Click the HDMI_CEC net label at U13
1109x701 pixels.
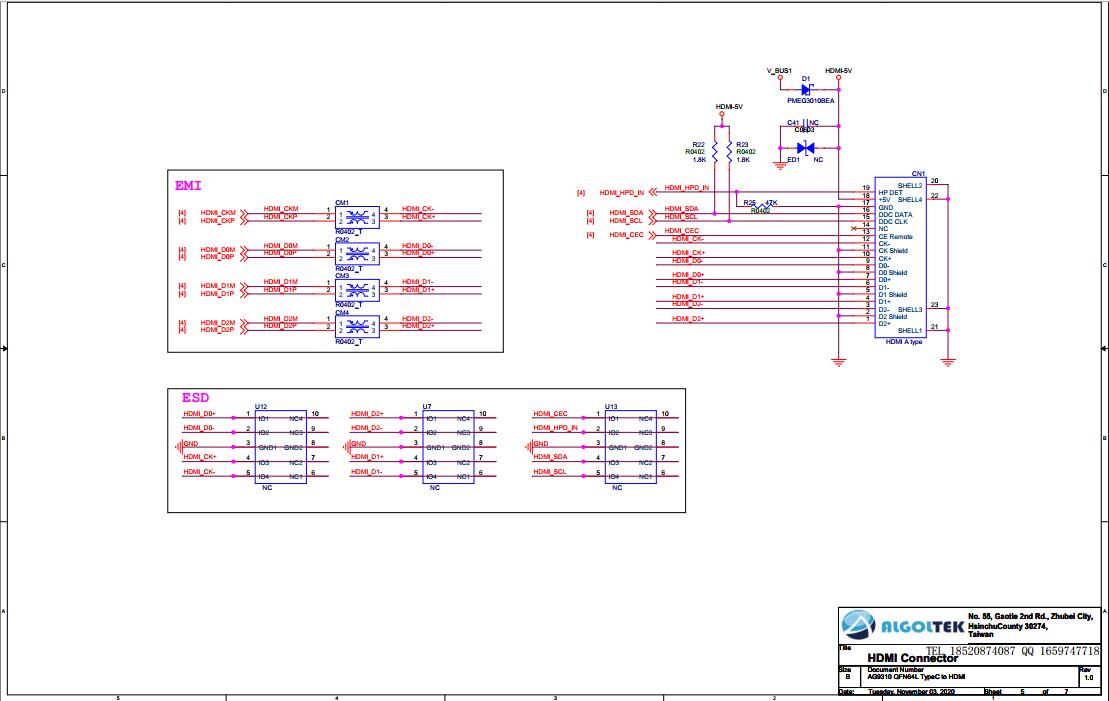tap(550, 414)
